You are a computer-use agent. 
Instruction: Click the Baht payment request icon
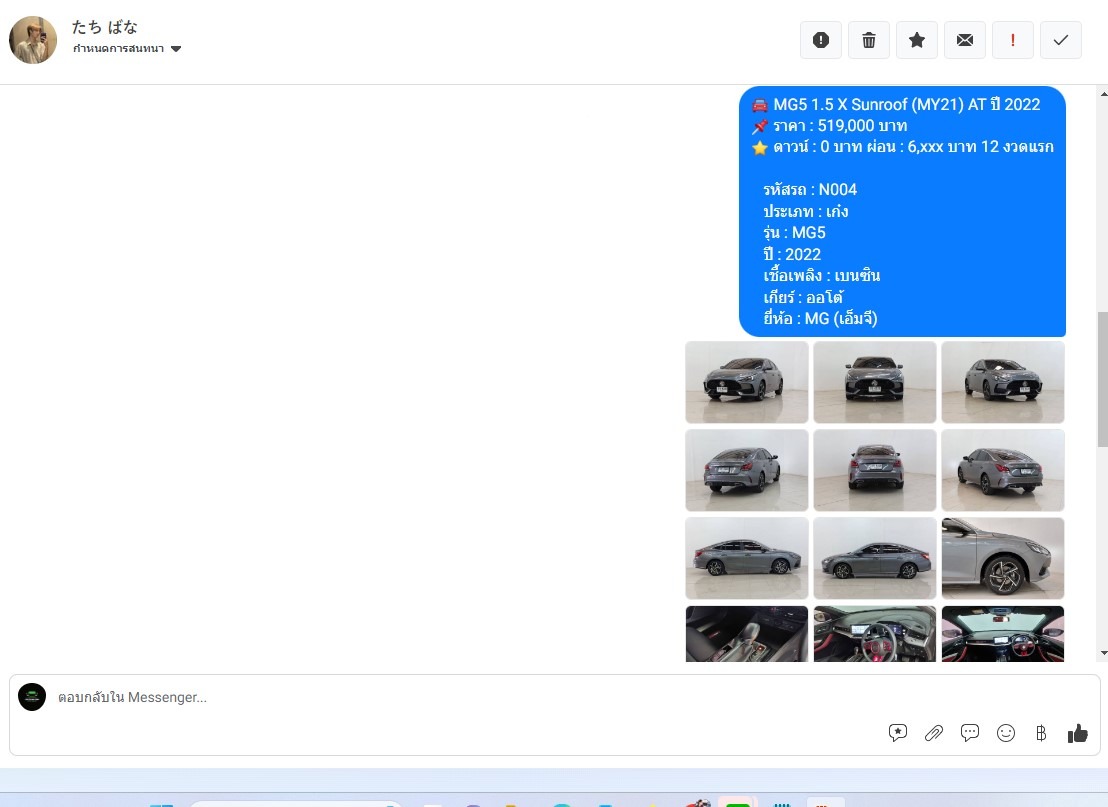[1041, 733]
